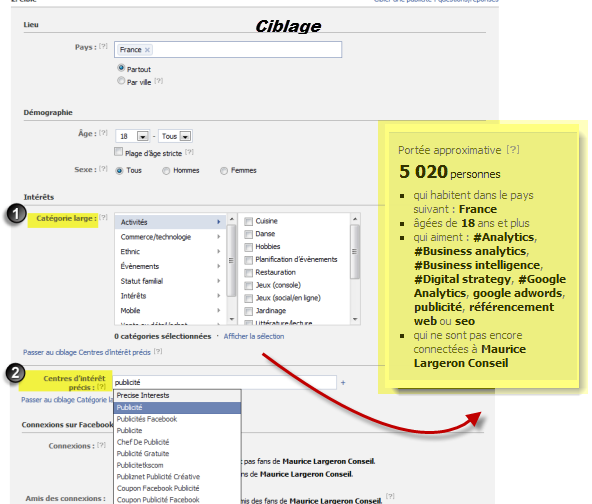Expand the Activités category
592x504 pixels.
[171, 222]
